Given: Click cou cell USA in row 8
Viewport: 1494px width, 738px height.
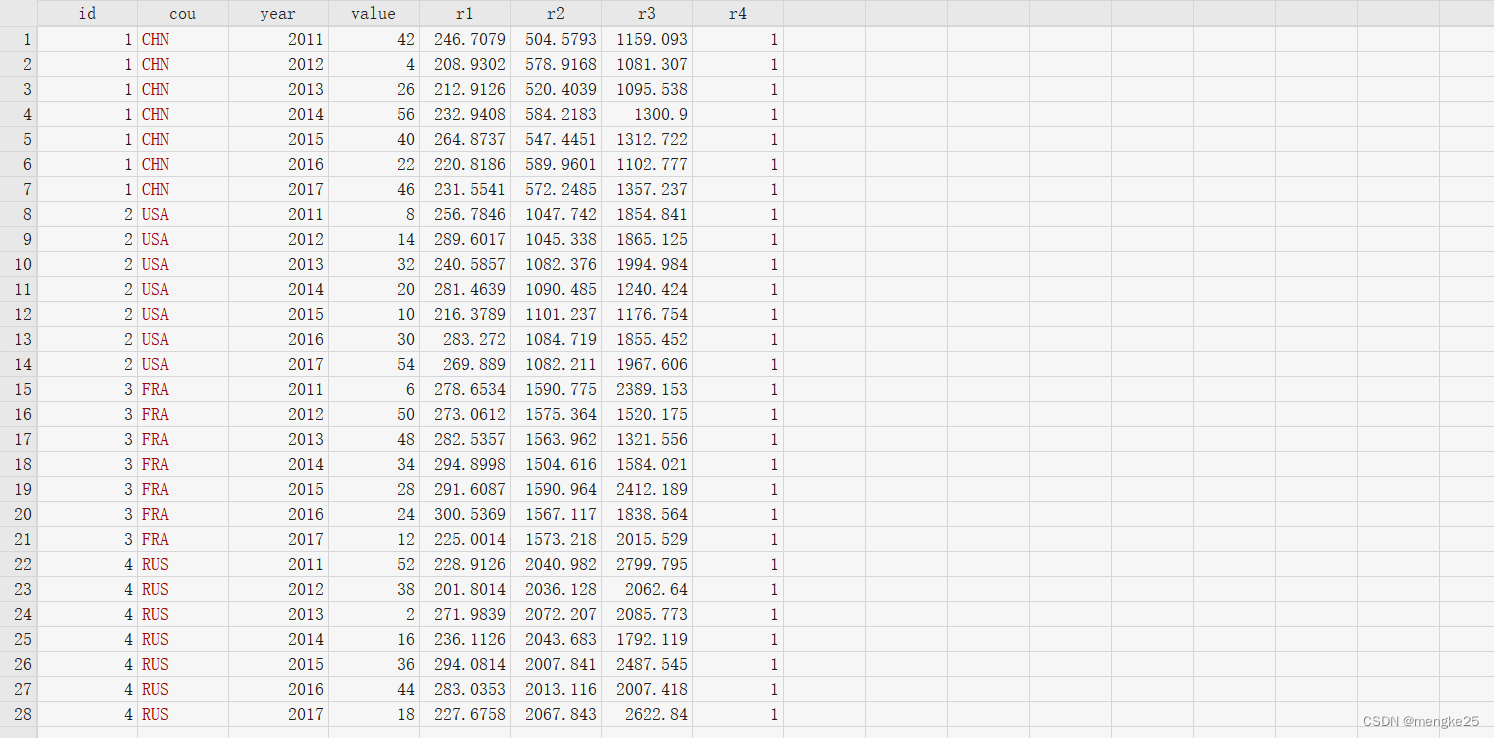Looking at the screenshot, I should (x=183, y=214).
